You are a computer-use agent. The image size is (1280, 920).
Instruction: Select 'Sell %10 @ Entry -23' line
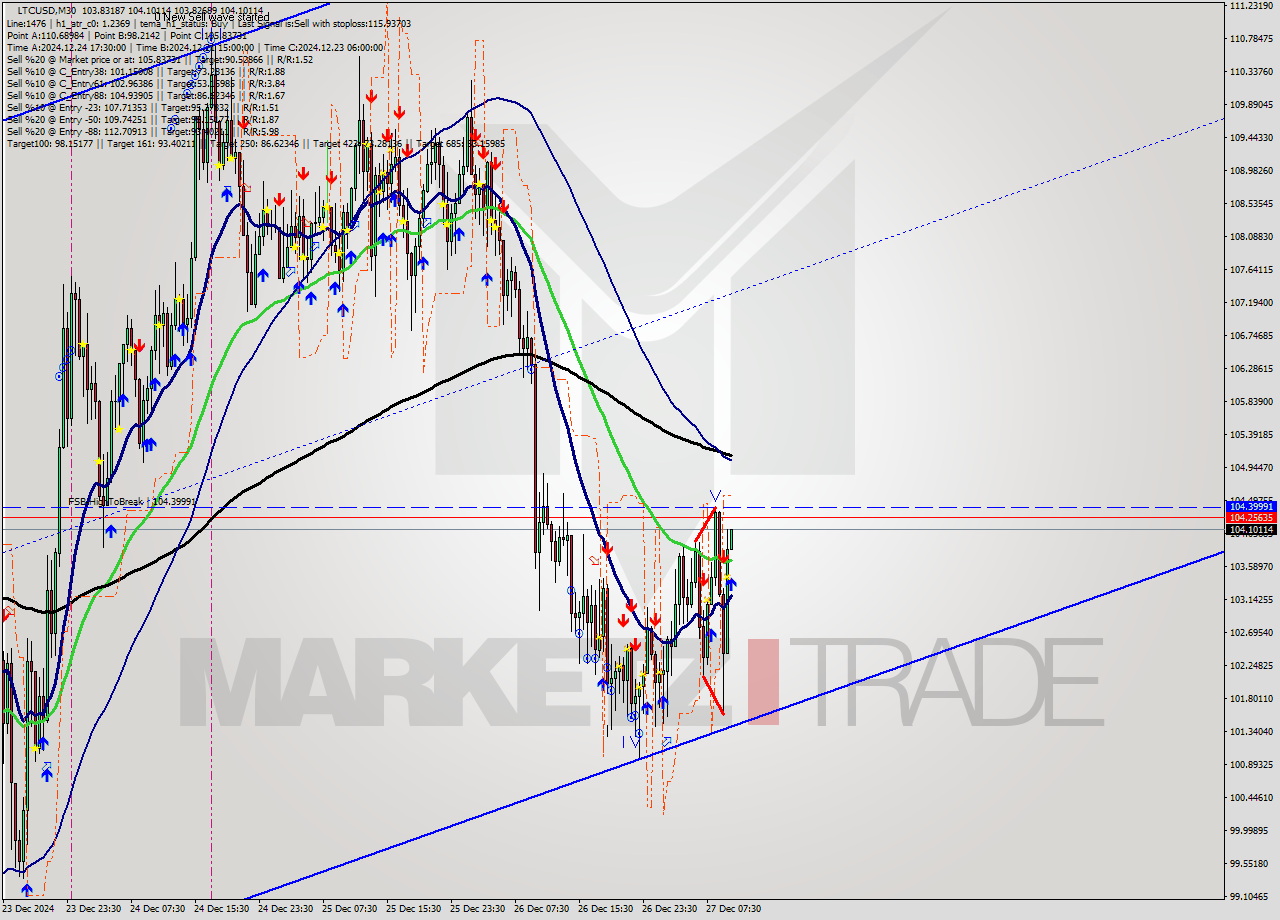point(143,107)
